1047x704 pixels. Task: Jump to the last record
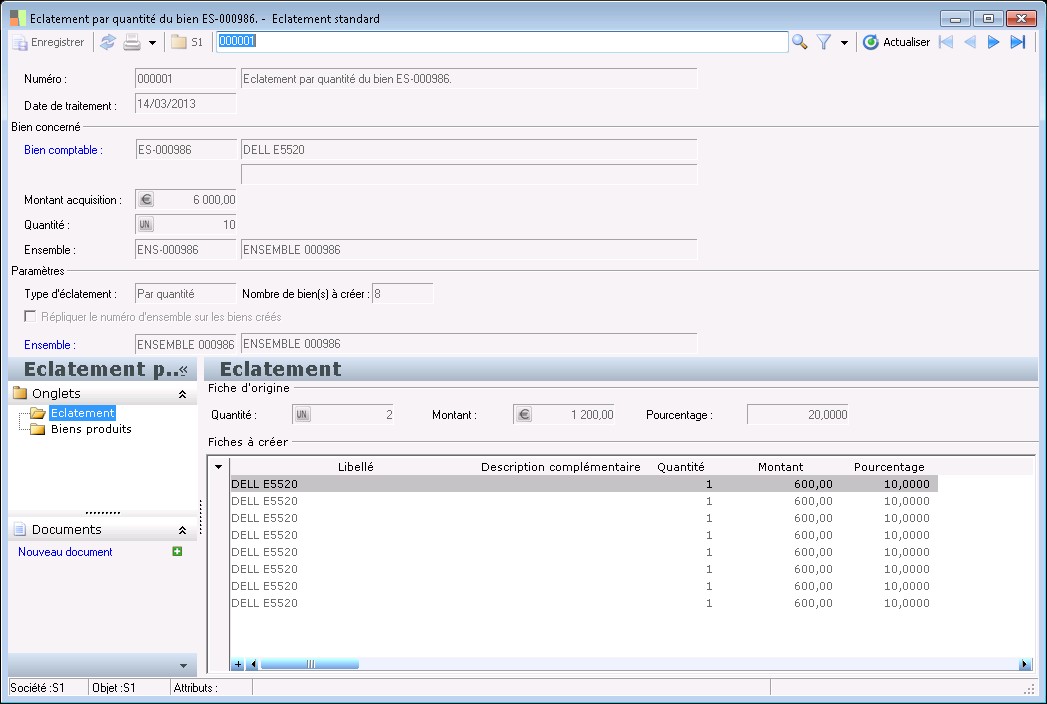(1018, 42)
